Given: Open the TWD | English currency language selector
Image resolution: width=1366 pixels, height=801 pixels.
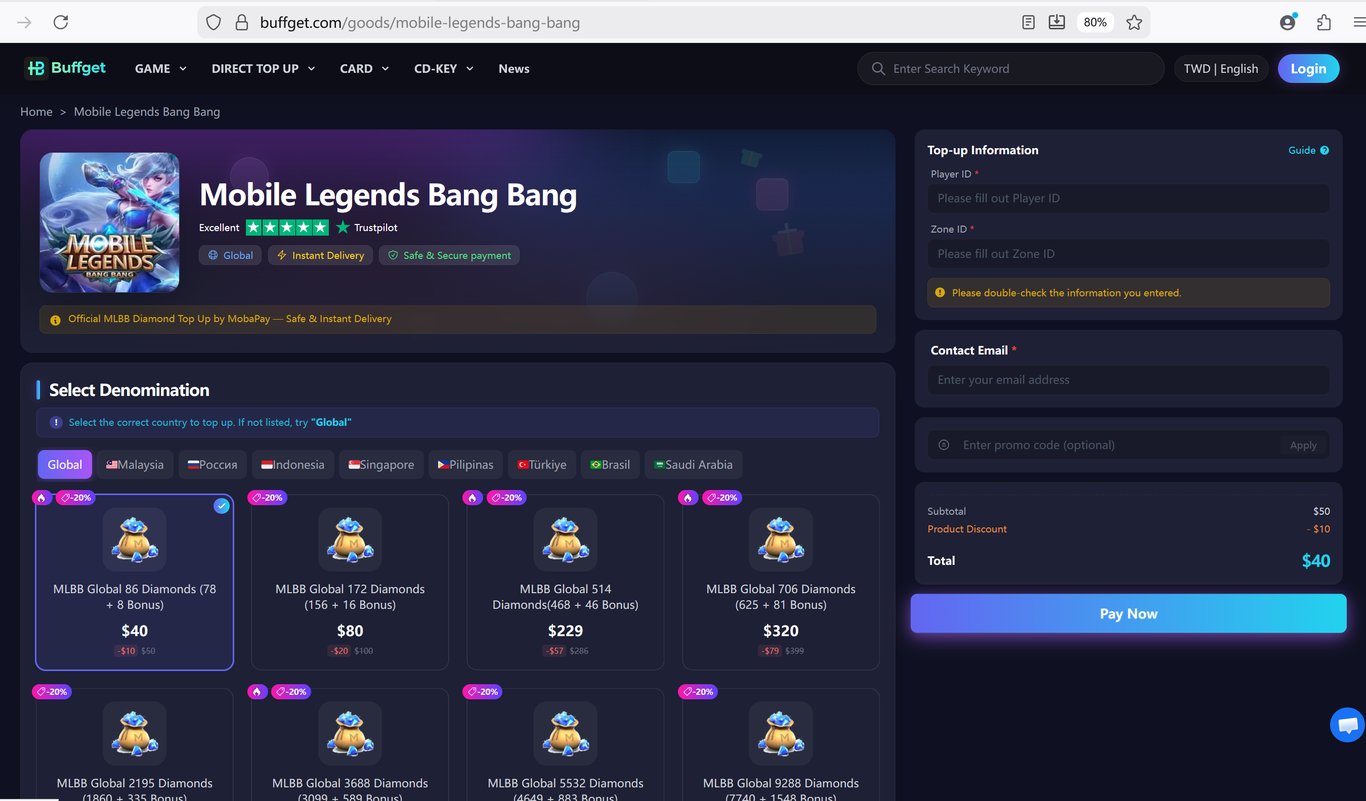Looking at the screenshot, I should (x=1221, y=69).
